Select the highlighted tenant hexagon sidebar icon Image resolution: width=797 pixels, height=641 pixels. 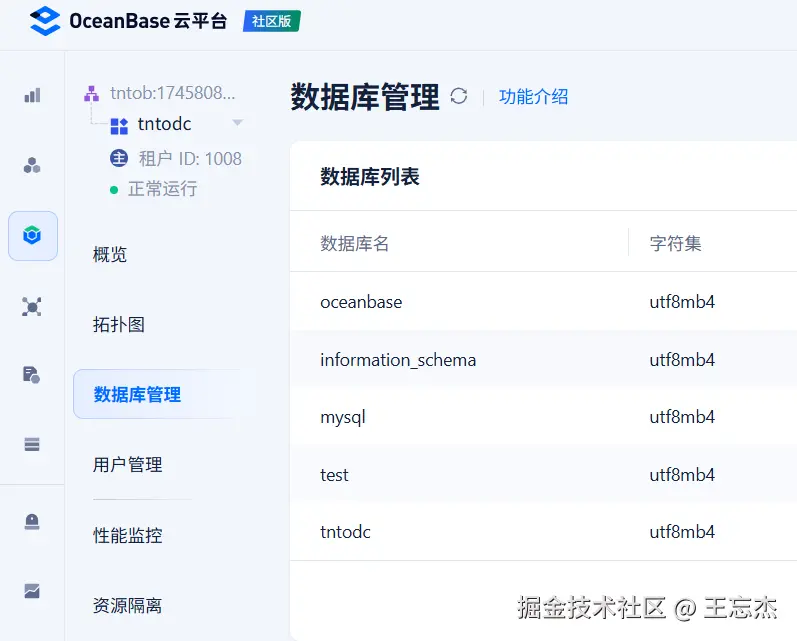click(x=32, y=235)
